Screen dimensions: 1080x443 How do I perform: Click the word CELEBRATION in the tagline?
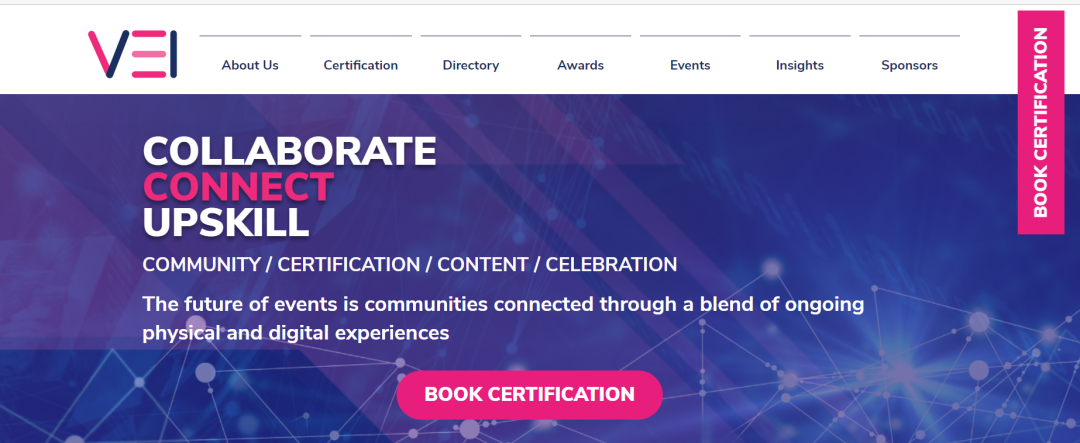point(611,265)
